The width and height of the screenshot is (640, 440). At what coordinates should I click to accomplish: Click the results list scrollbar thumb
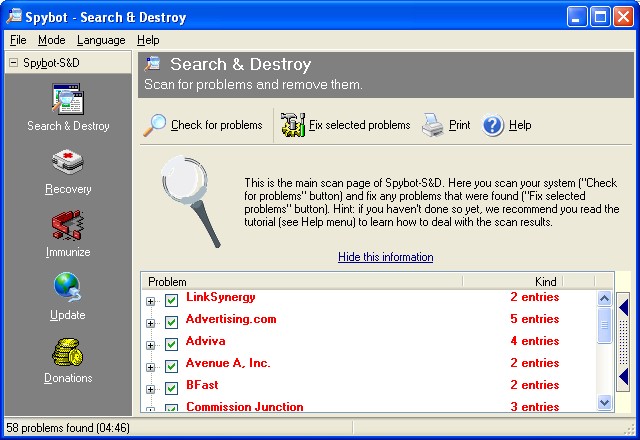click(x=604, y=325)
